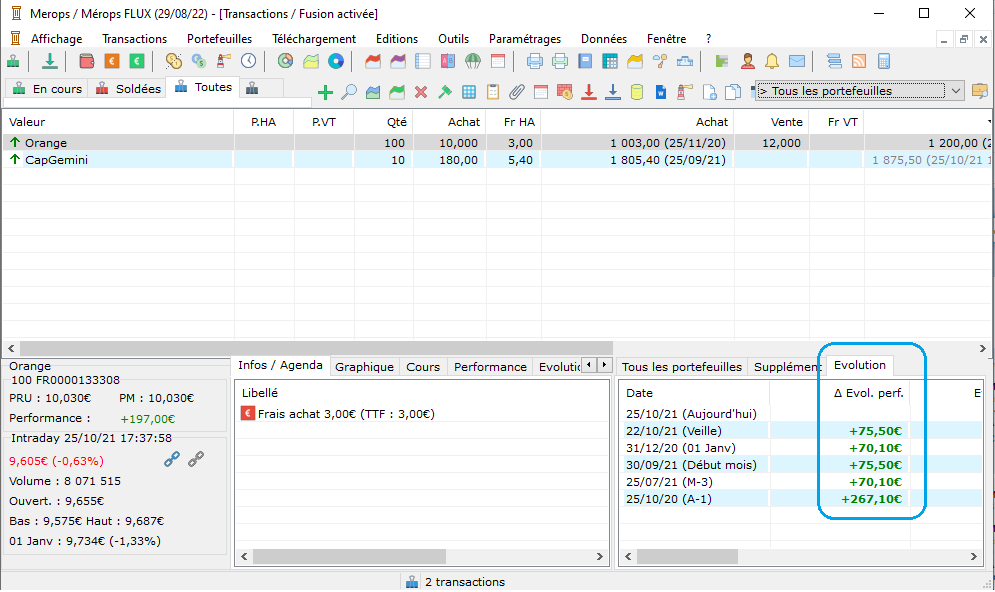Click the orange euro icon
The height and width of the screenshot is (592, 995).
(x=112, y=61)
